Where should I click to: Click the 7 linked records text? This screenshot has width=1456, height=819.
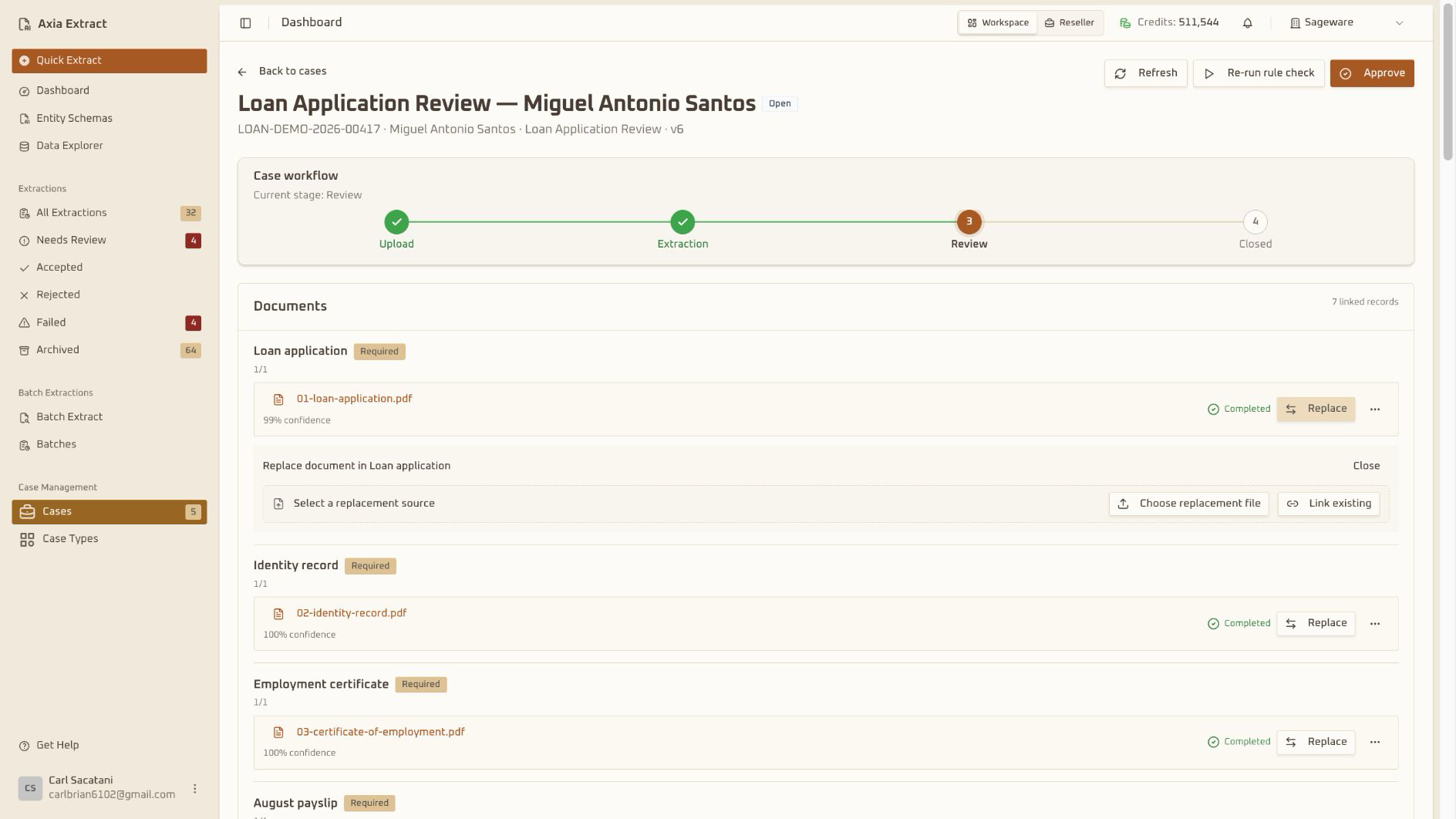tap(1365, 302)
